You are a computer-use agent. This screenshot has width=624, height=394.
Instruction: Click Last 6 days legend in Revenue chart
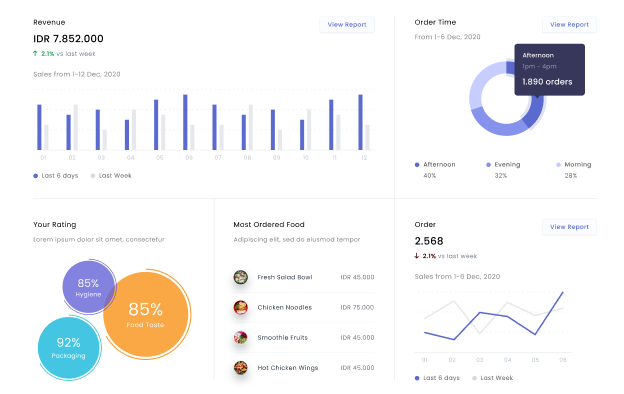click(x=56, y=176)
